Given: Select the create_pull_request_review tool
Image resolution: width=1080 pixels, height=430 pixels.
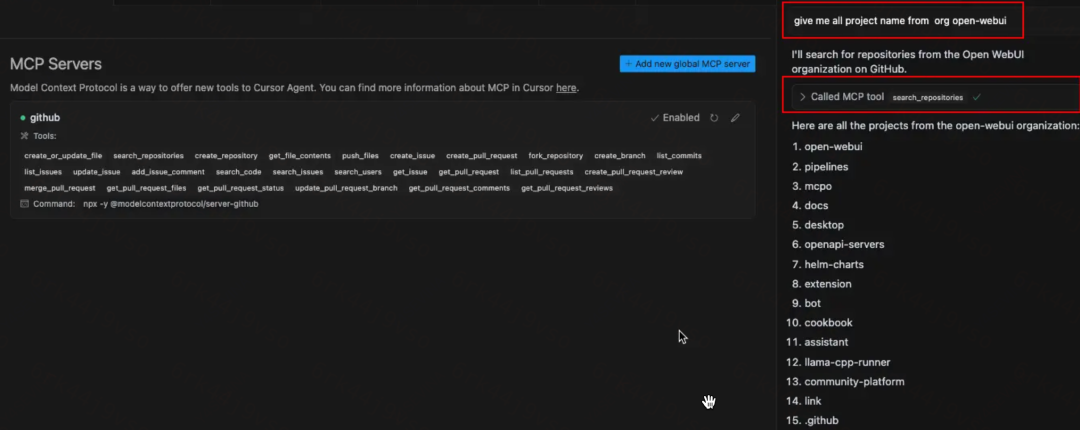Looking at the screenshot, I should point(634,172).
